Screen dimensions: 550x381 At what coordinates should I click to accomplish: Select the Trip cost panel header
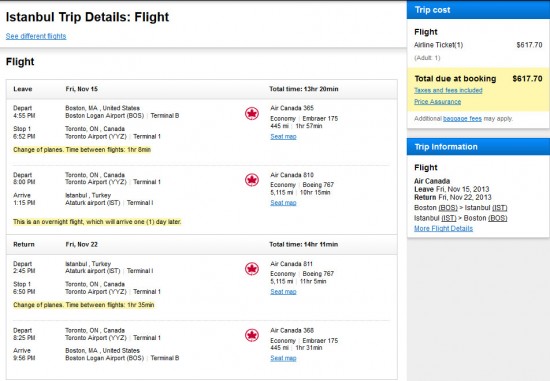tap(478, 10)
